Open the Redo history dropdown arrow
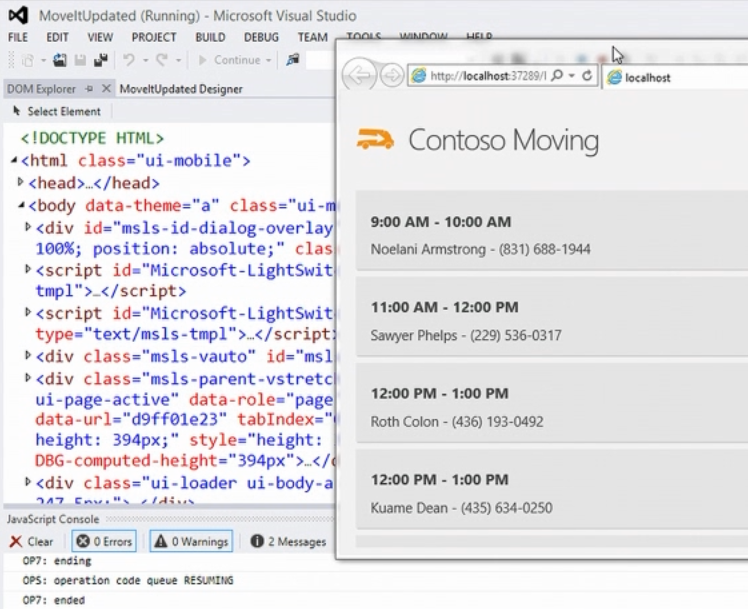This screenshot has height=609, width=748. click(x=178, y=61)
